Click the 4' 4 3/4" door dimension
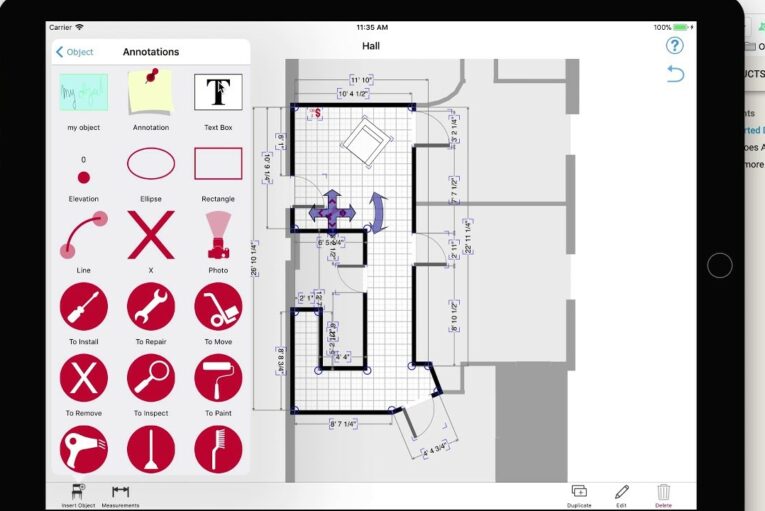Image resolution: width=765 pixels, height=511 pixels. pos(434,449)
